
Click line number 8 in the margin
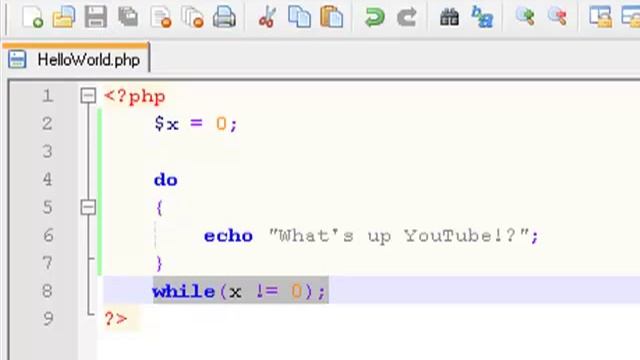[48, 291]
